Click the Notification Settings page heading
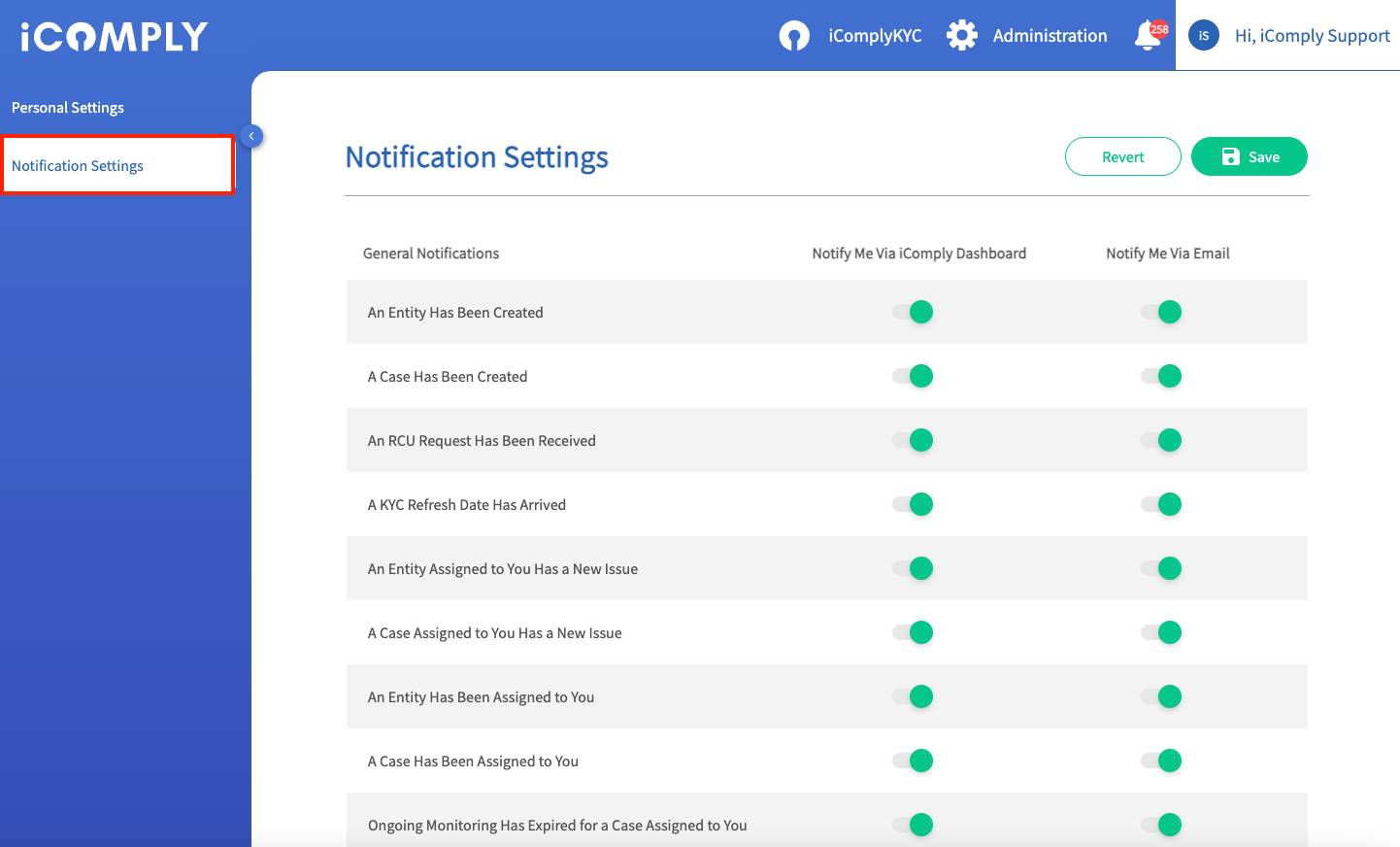The height and width of the screenshot is (847, 1400). tap(477, 157)
